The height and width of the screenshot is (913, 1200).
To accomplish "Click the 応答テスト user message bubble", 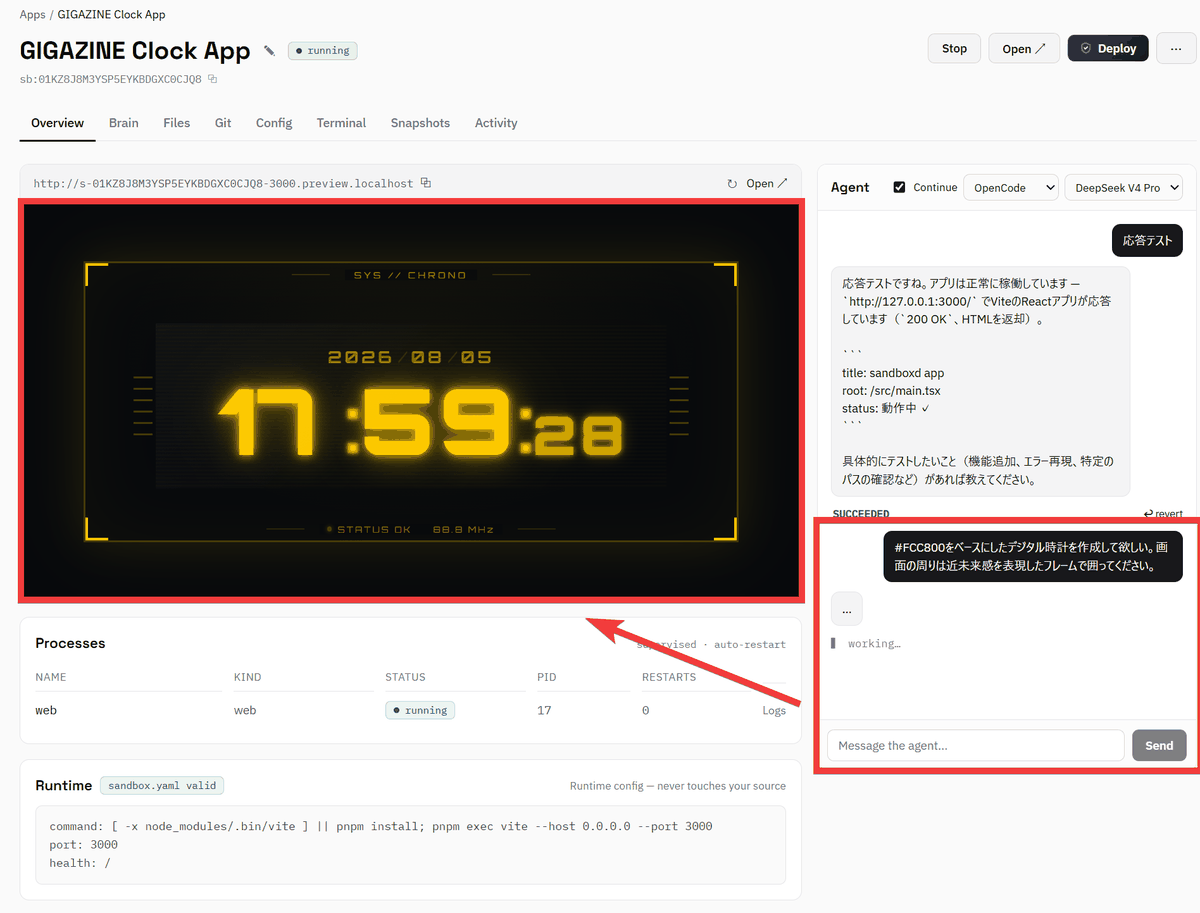I will 1147,240.
